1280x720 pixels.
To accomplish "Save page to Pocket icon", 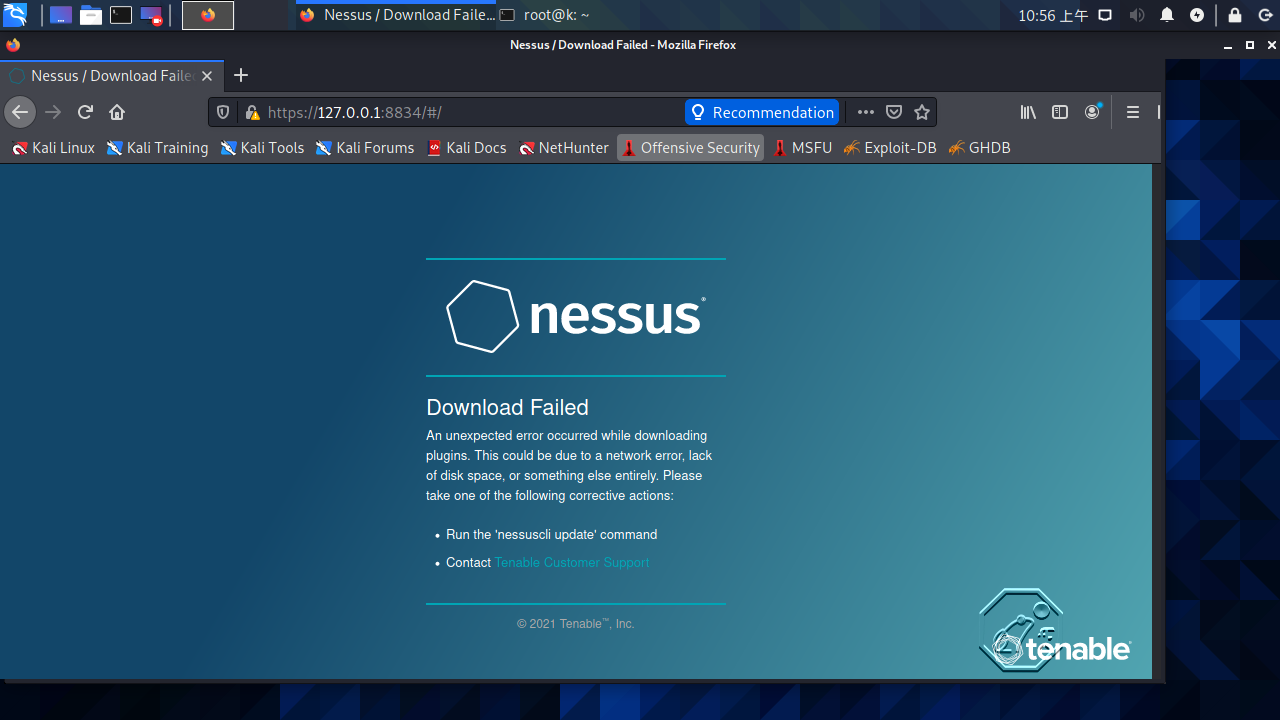I will click(x=894, y=113).
